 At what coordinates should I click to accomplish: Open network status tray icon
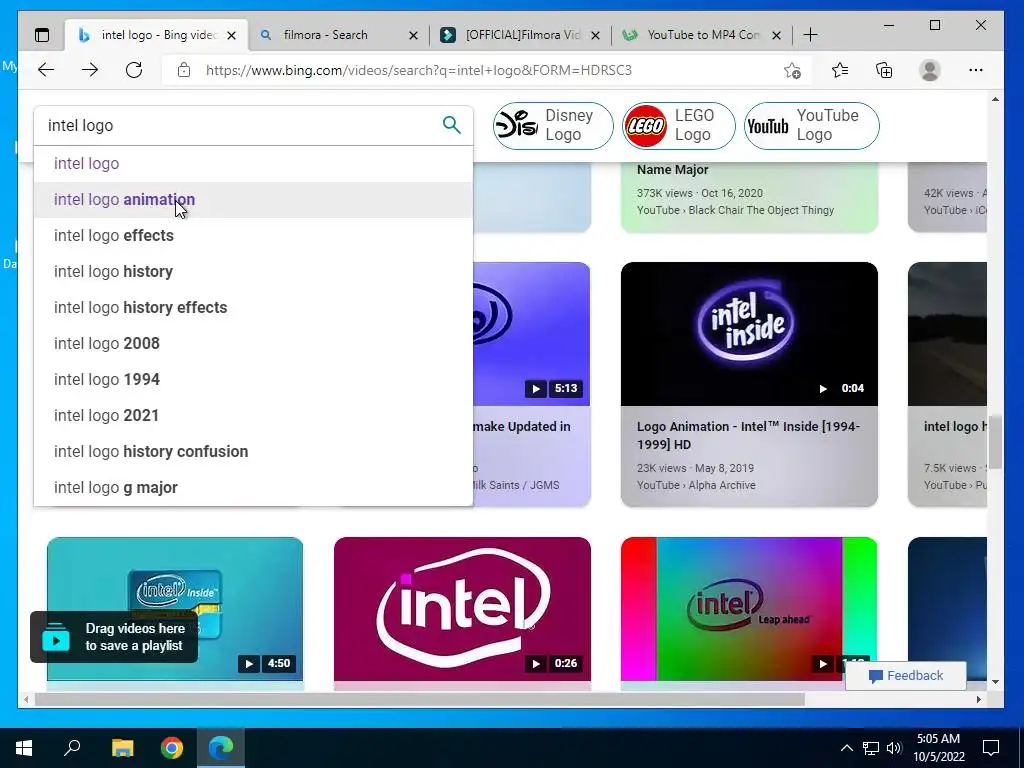coord(871,748)
